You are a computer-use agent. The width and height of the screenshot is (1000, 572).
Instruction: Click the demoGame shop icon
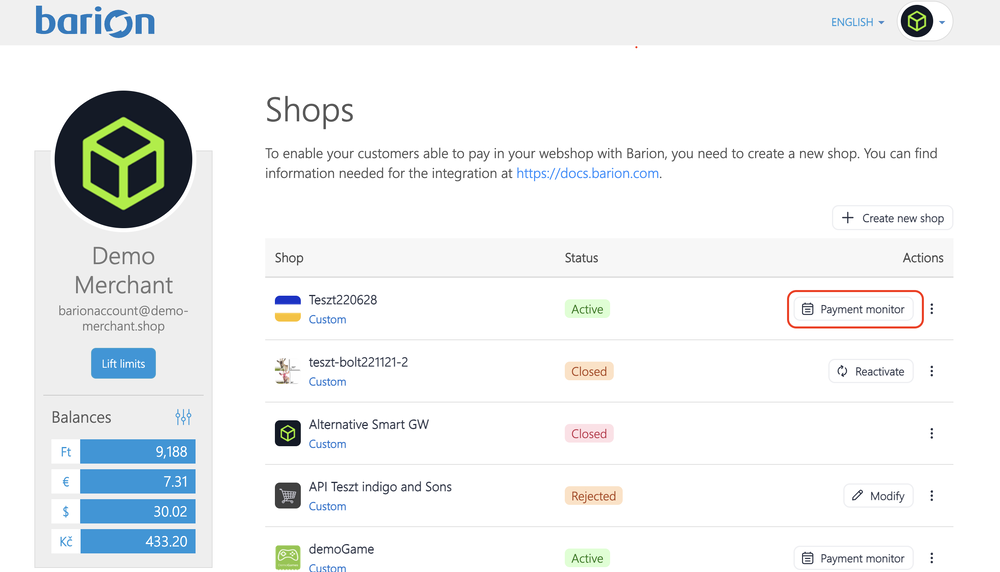[288, 557]
